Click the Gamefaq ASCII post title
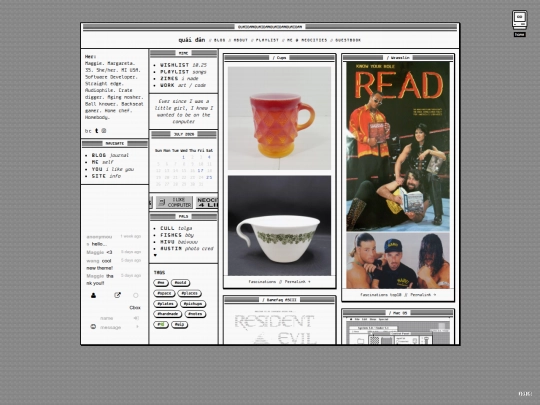This screenshot has width=540, height=405. point(279,300)
